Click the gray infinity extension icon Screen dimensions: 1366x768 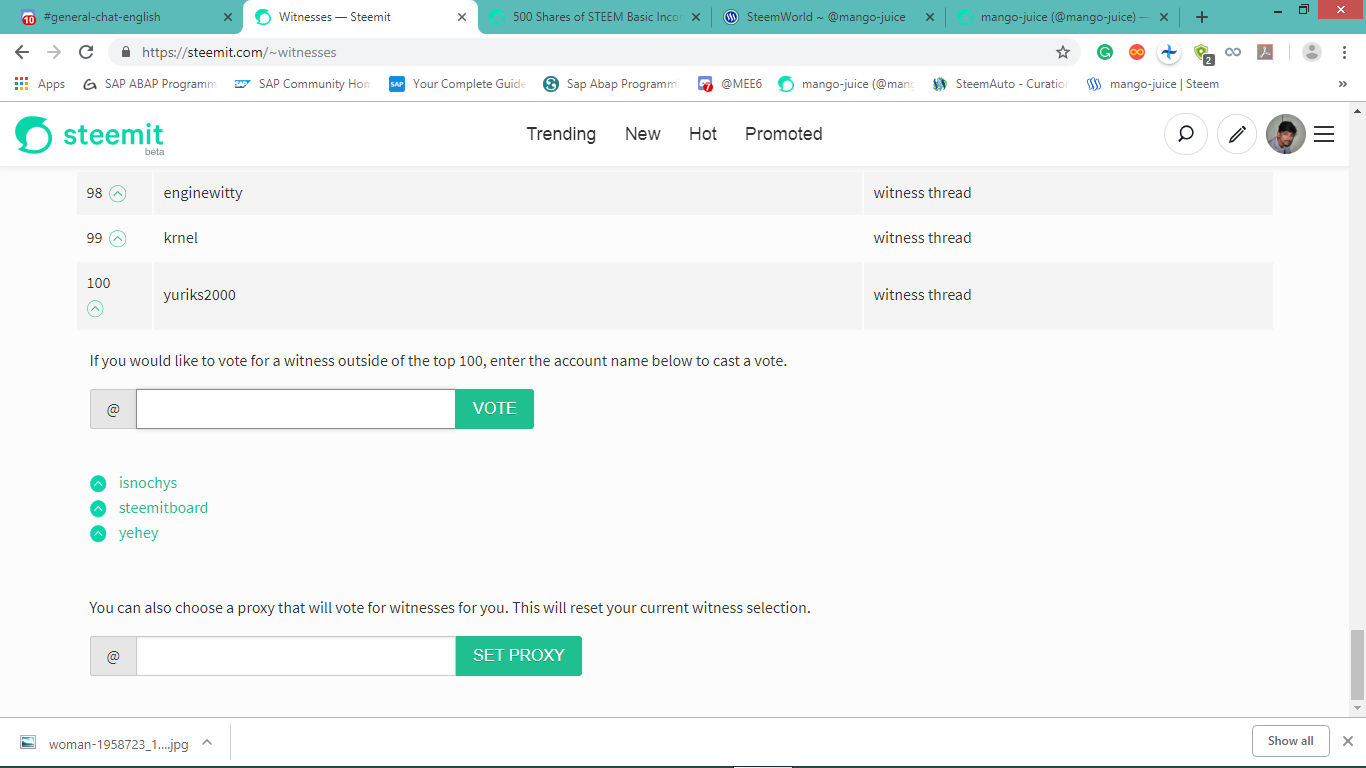(1233, 52)
